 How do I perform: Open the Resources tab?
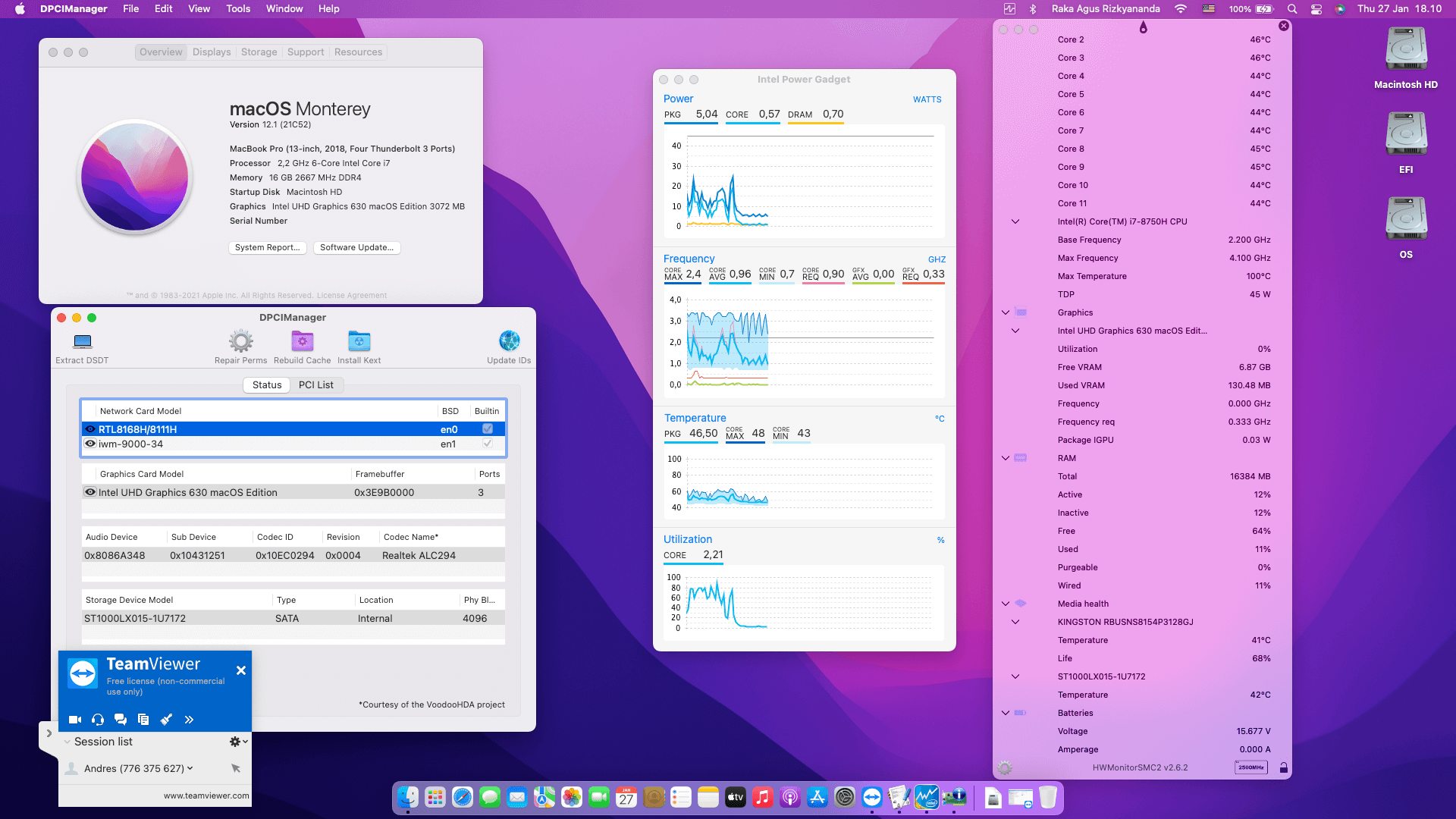[358, 52]
